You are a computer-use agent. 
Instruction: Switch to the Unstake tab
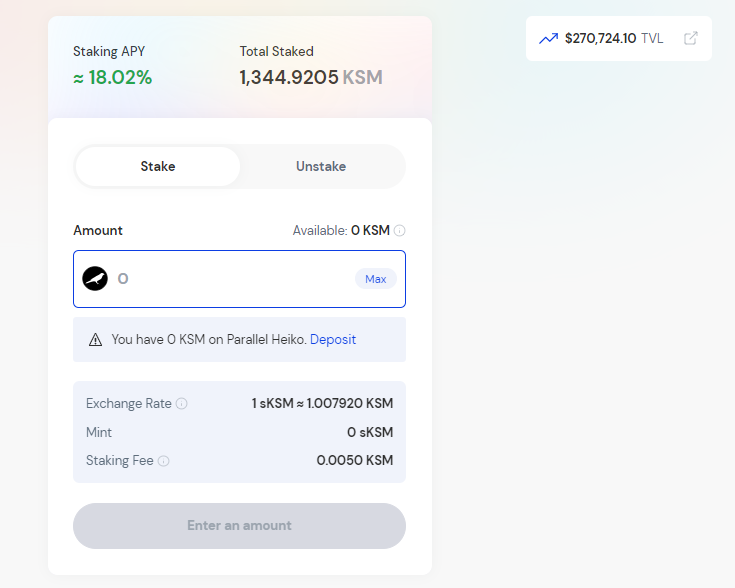pyautogui.click(x=321, y=166)
